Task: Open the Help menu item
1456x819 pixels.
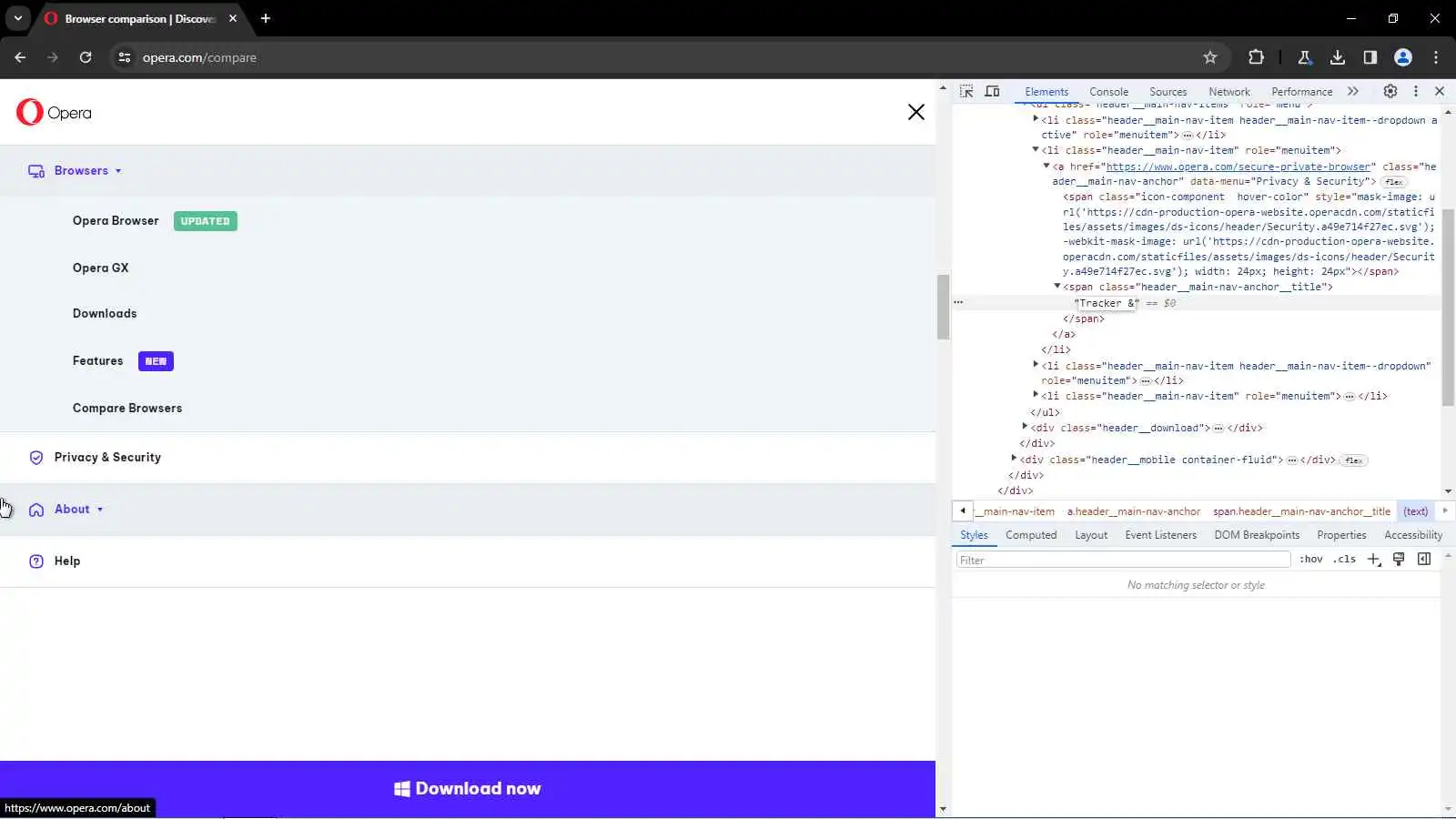Action: click(67, 561)
